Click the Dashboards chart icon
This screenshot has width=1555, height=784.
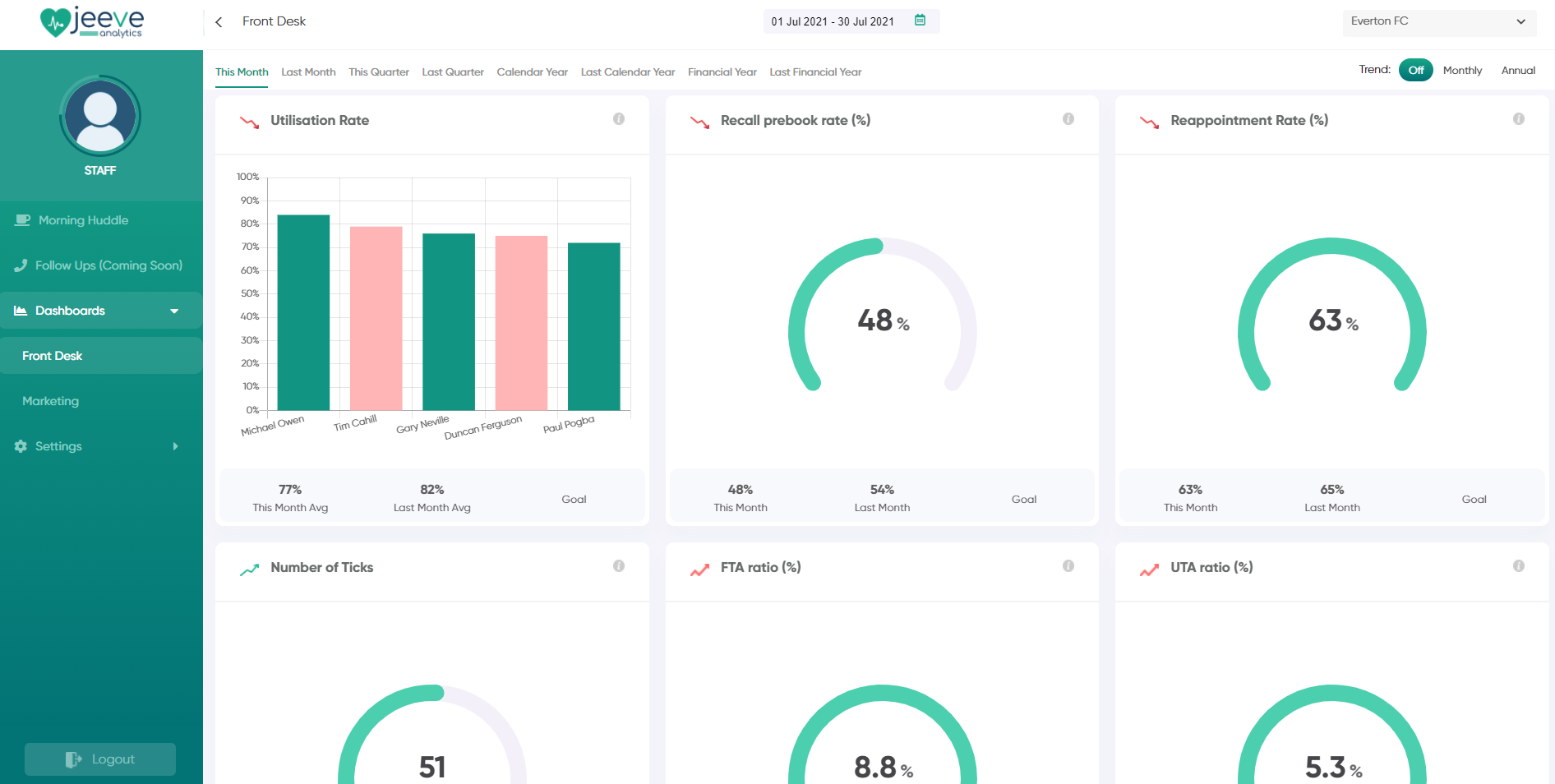click(21, 311)
